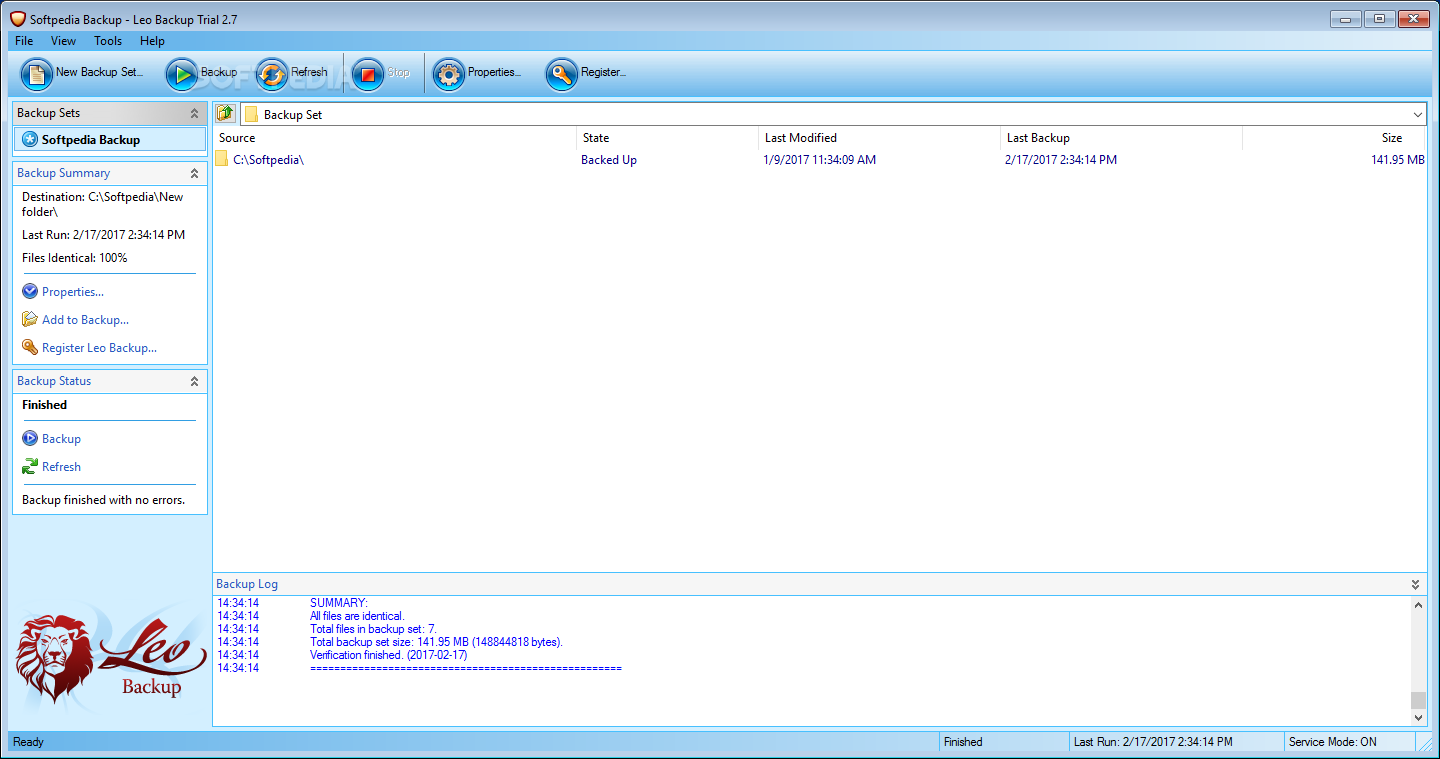This screenshot has width=1440, height=759.
Task: Sort by the State column header
Action: (667, 138)
